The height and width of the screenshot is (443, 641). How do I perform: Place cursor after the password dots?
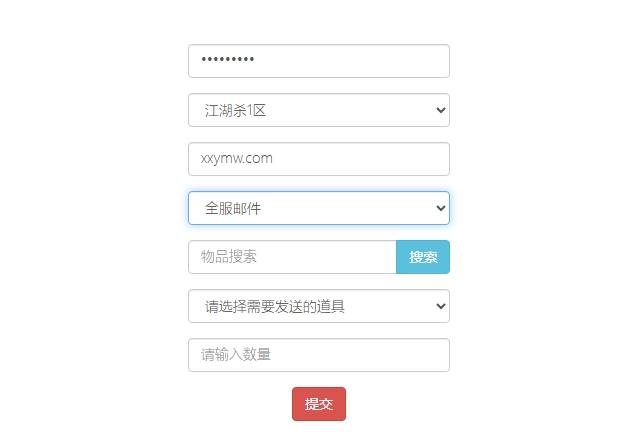click(x=256, y=60)
